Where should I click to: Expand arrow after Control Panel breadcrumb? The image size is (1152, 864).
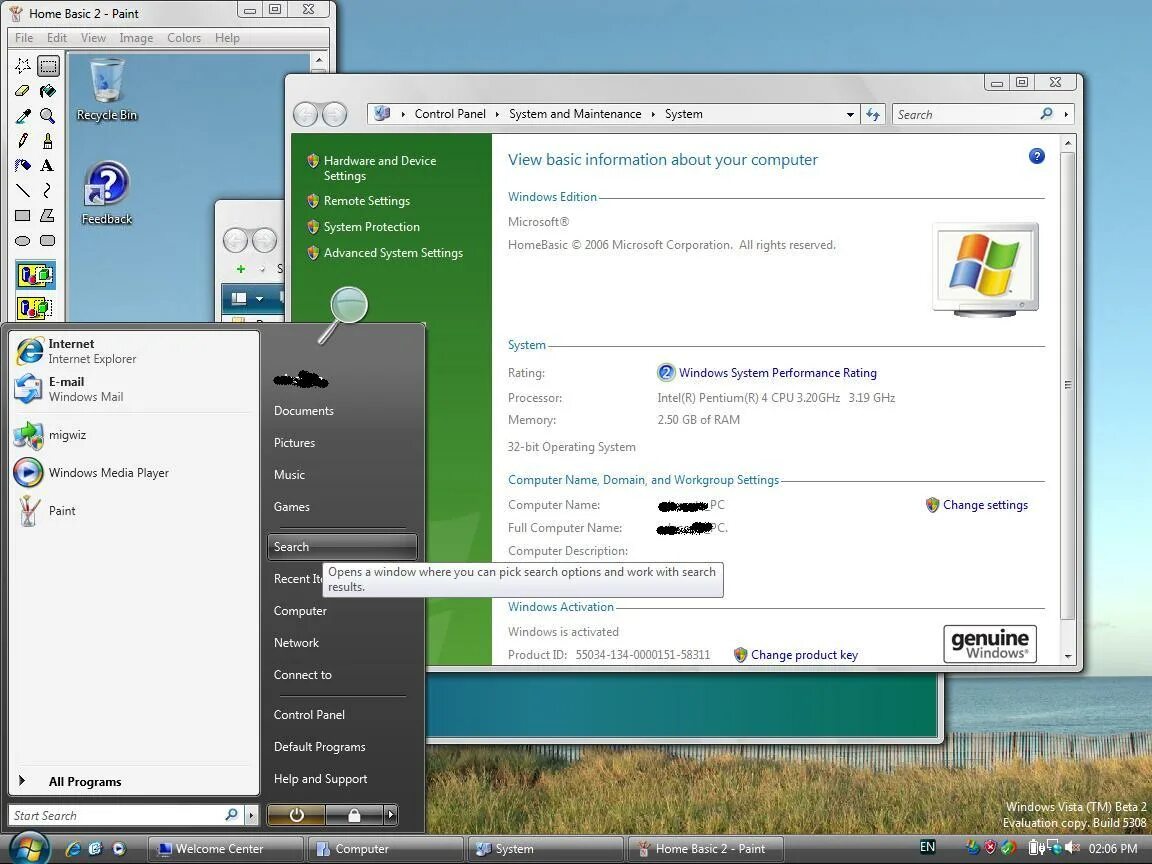click(x=497, y=114)
